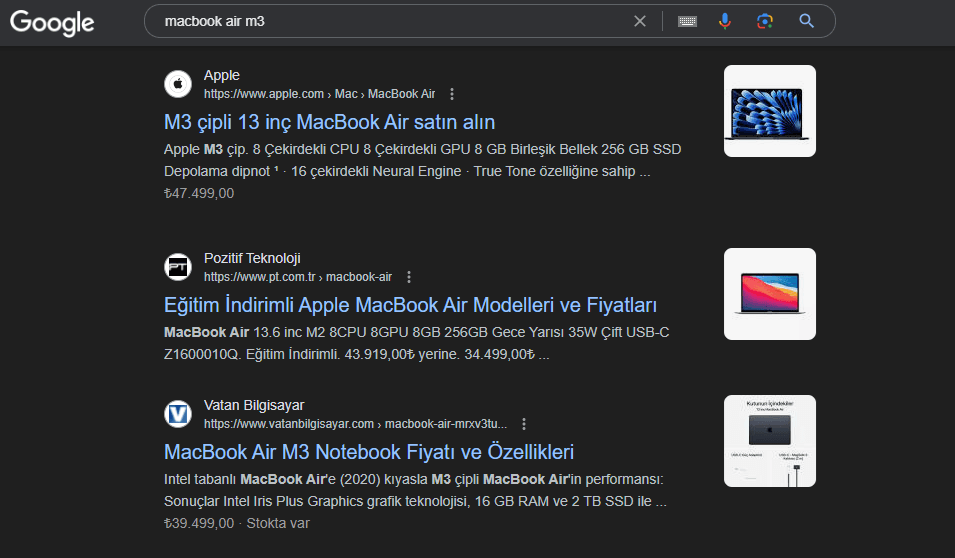Clear the search box with the X icon

pos(640,21)
